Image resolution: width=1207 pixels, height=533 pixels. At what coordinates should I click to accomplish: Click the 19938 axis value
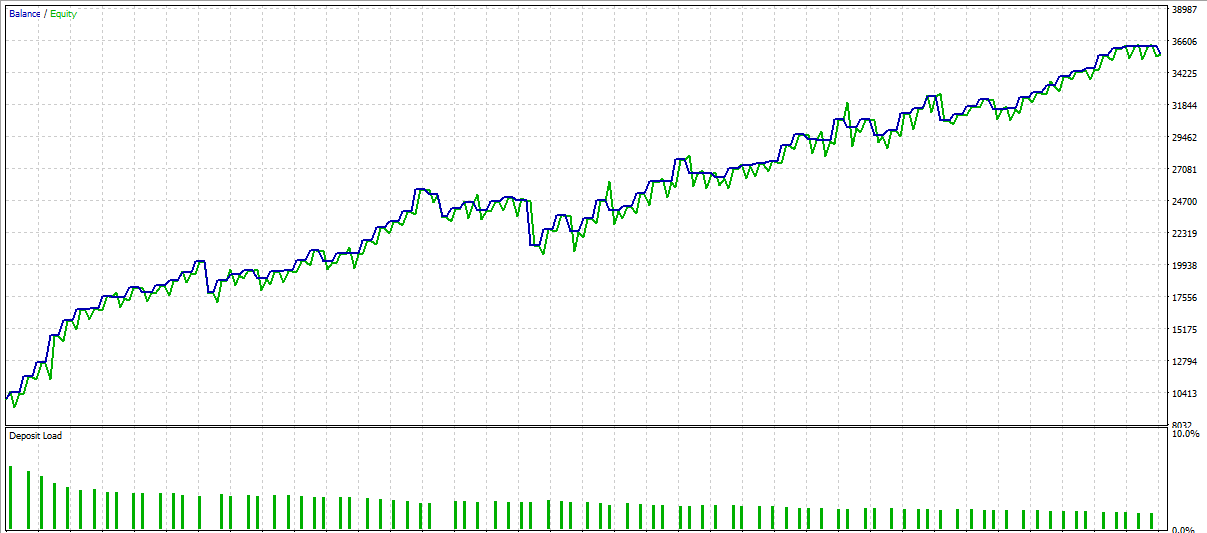1184,266
